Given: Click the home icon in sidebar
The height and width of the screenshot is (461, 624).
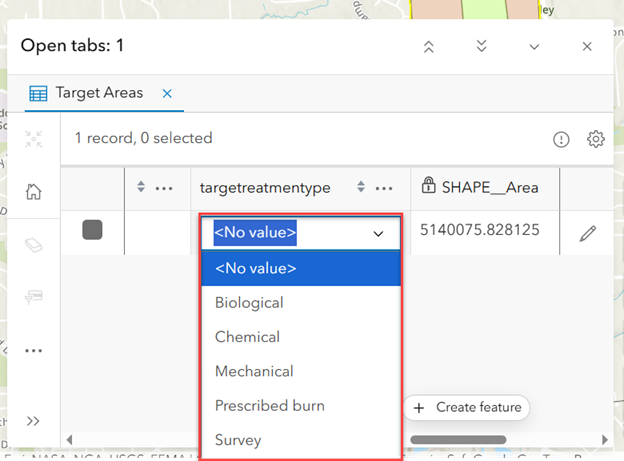Looking at the screenshot, I should pos(33,191).
